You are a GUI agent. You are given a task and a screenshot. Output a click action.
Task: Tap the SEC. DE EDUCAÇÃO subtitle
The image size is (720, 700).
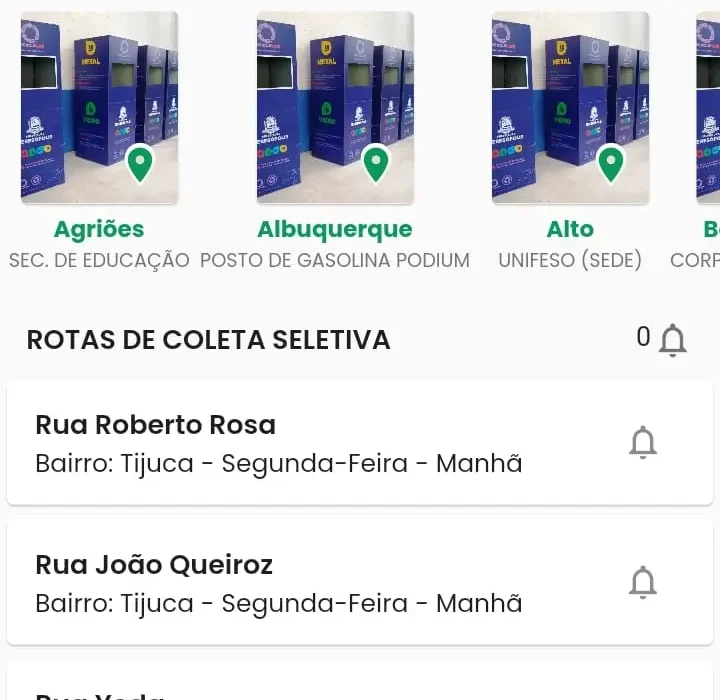click(x=99, y=260)
